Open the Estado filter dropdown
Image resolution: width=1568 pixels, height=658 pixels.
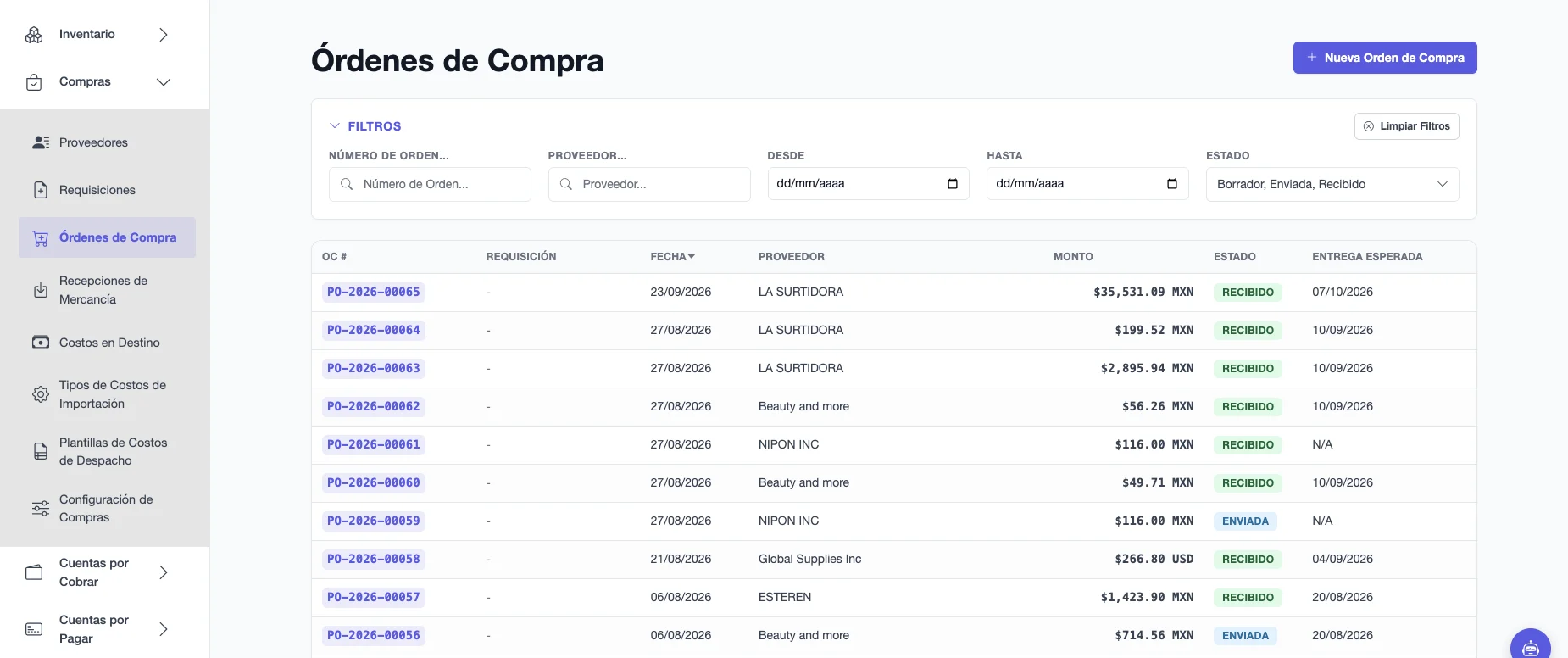pyautogui.click(x=1332, y=184)
